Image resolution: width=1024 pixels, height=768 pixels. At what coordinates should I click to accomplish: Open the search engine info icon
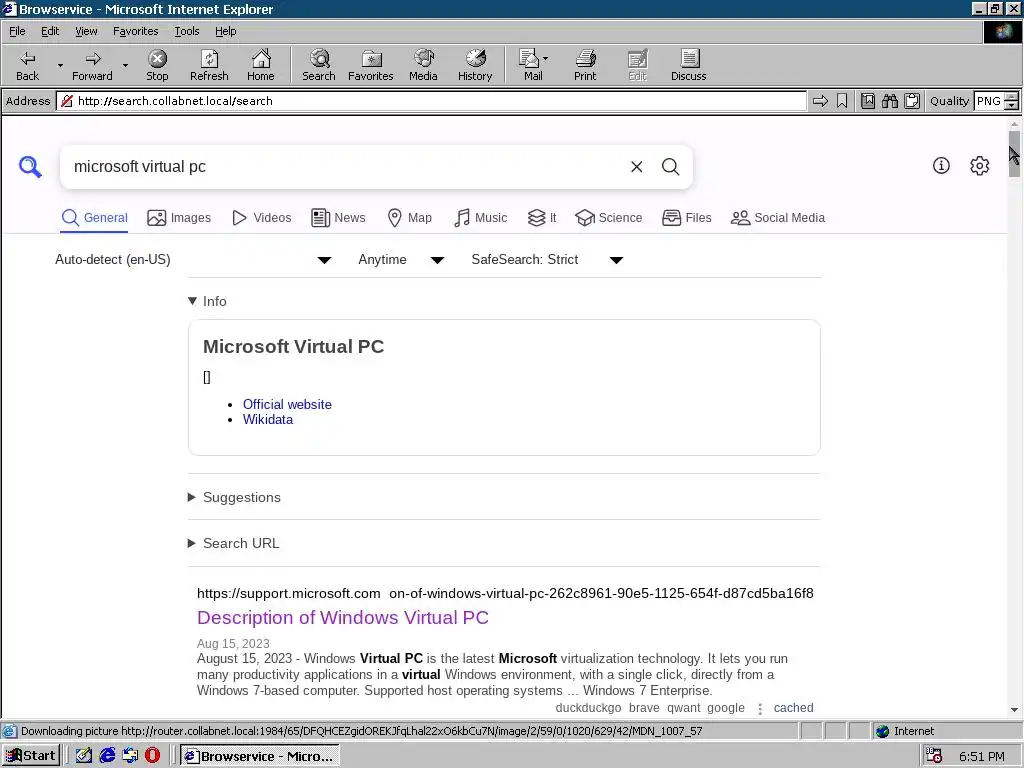(941, 165)
